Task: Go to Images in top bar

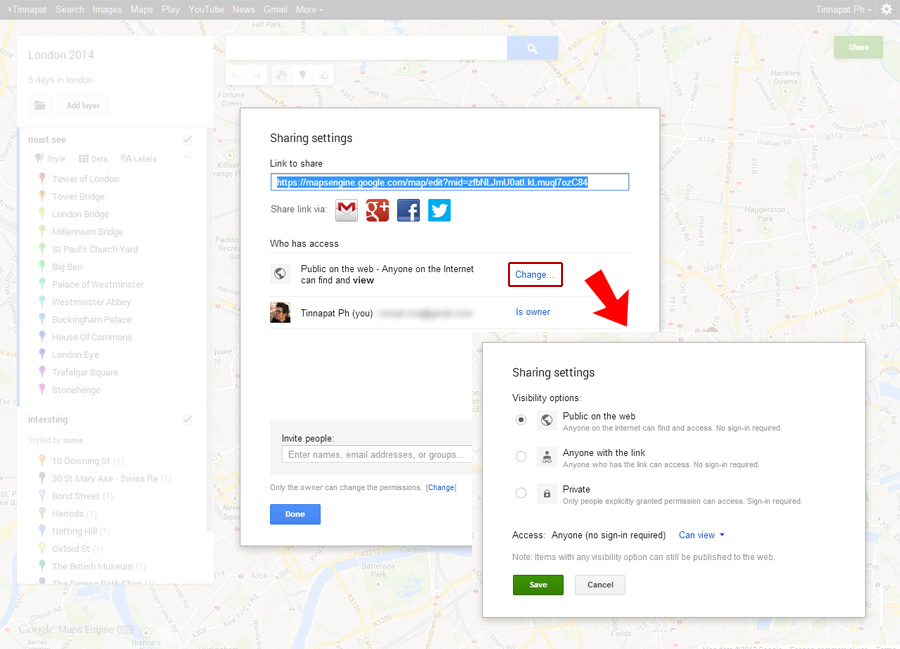Action: (x=107, y=9)
